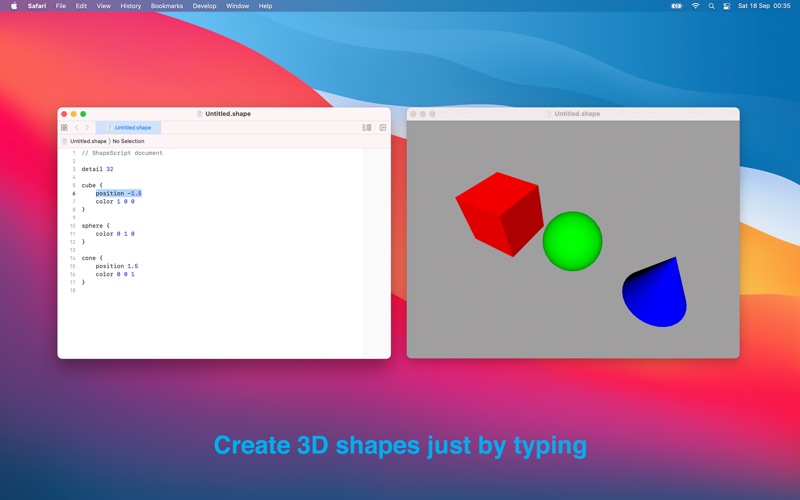The image size is (800, 500).
Task: Open the Bookmarks menu
Action: click(167, 6)
